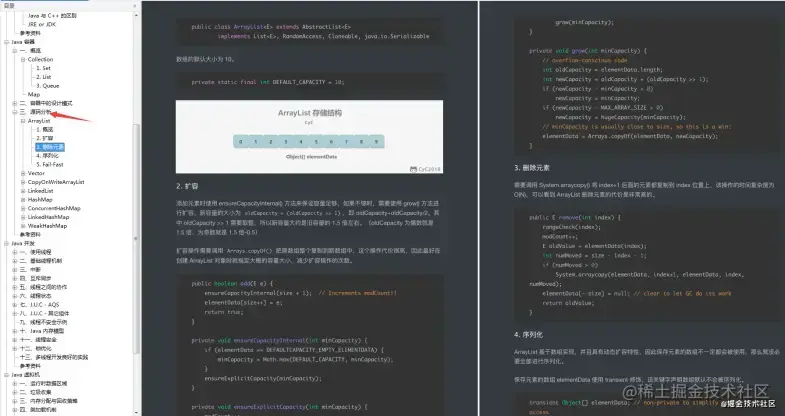Select the highlighted 3. 删除元素 bookmark
This screenshot has height=416, width=785.
(50, 147)
